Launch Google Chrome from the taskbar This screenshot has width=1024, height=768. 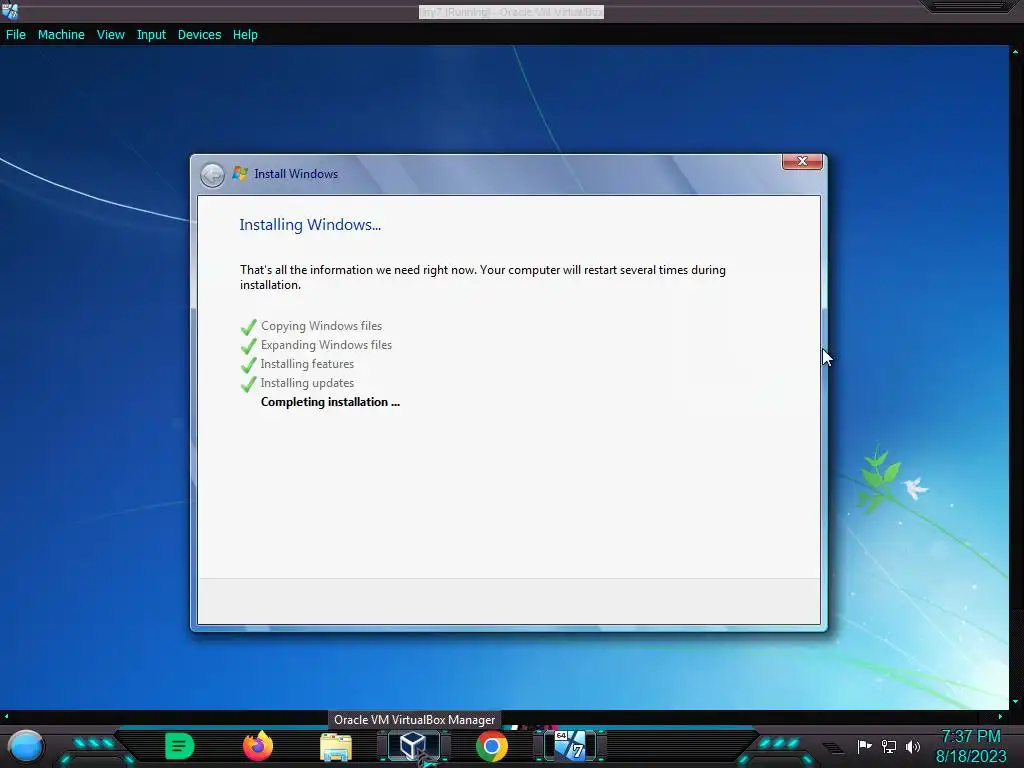coord(492,746)
